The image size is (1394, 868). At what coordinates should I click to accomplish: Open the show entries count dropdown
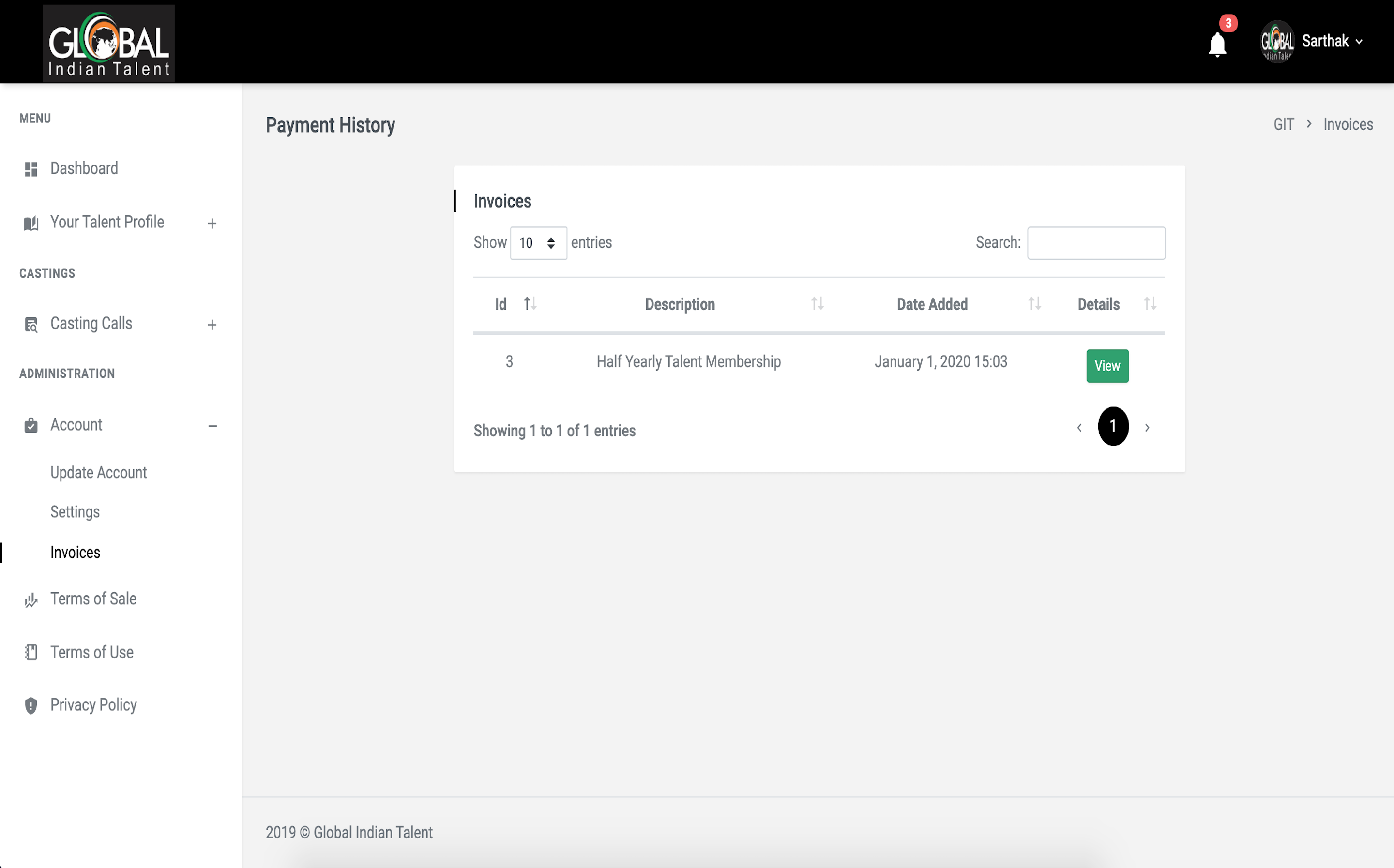(538, 243)
